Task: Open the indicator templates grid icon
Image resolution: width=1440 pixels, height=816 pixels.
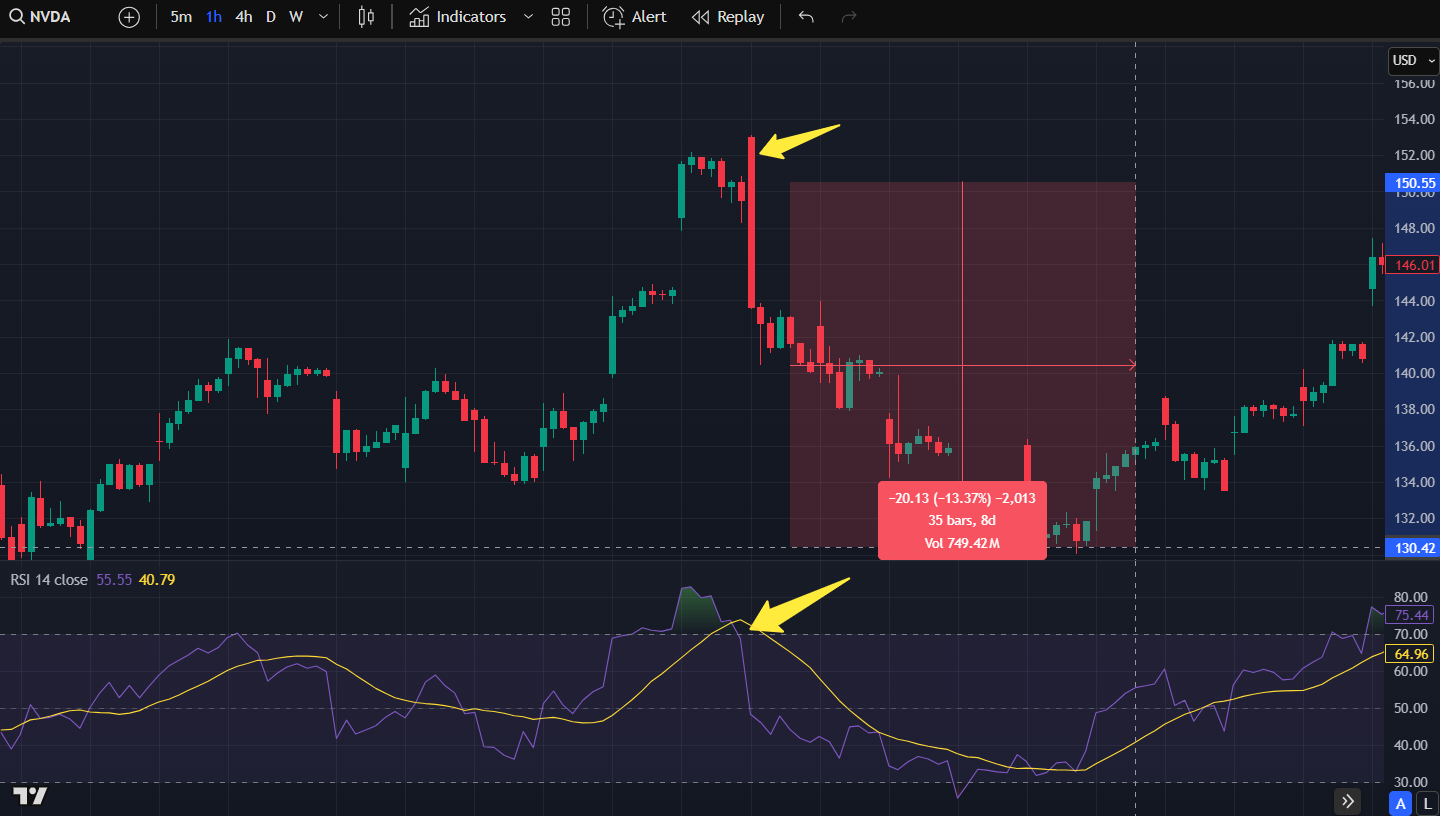Action: click(x=560, y=17)
